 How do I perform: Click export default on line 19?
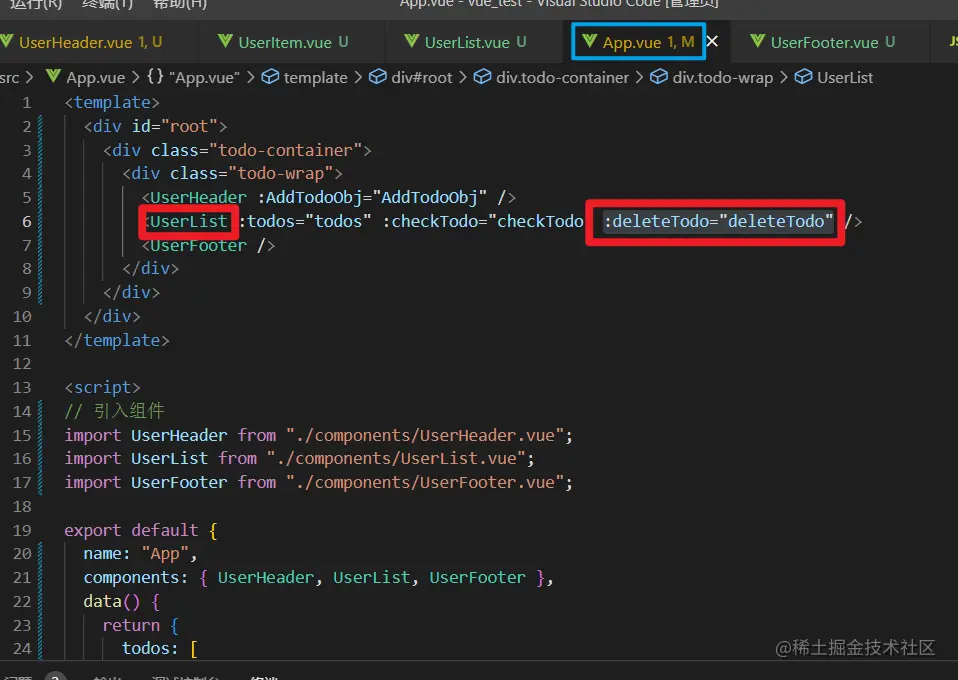click(x=131, y=530)
